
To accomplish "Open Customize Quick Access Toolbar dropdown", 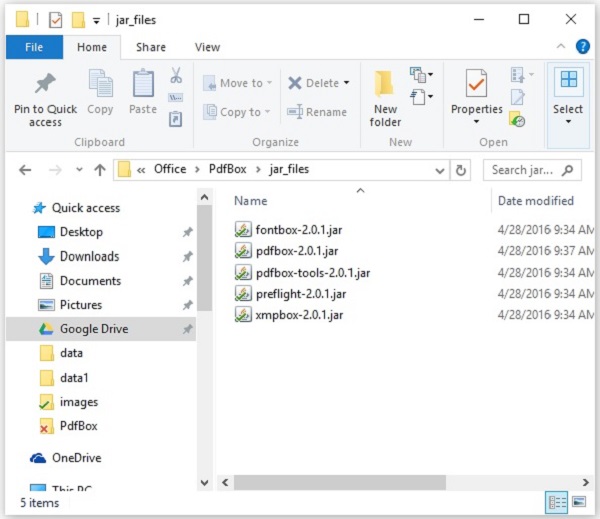I will pyautogui.click(x=96, y=21).
